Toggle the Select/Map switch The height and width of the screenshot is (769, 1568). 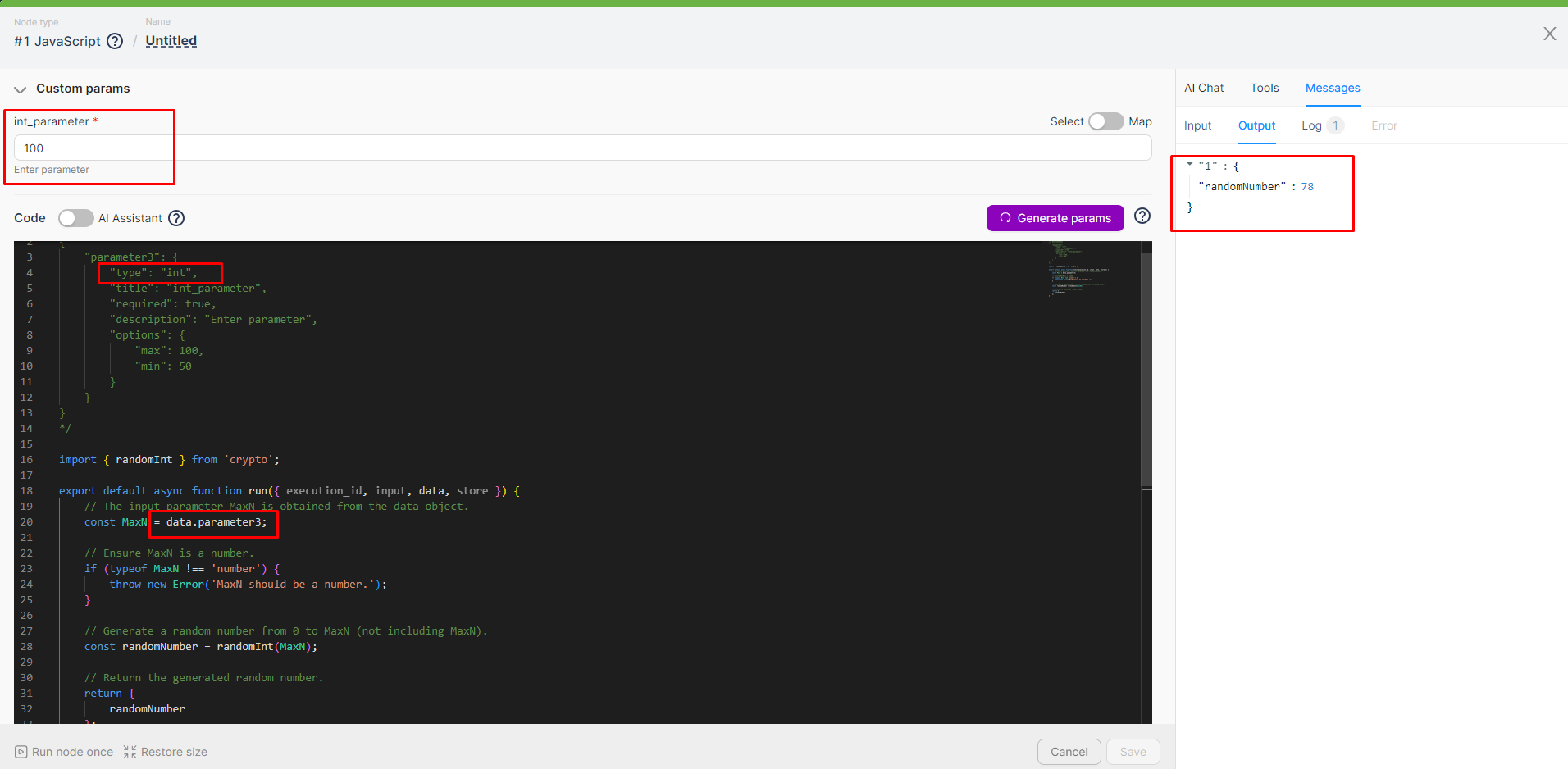tap(1105, 121)
